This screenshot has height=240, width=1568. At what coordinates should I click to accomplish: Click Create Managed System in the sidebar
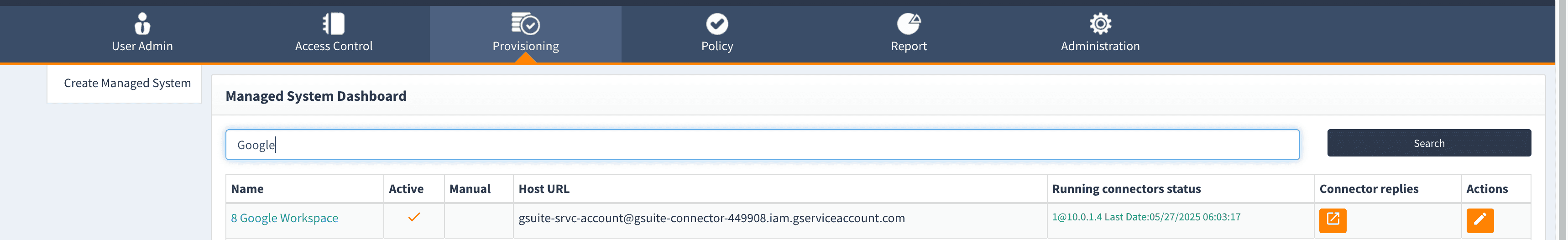pyautogui.click(x=127, y=83)
